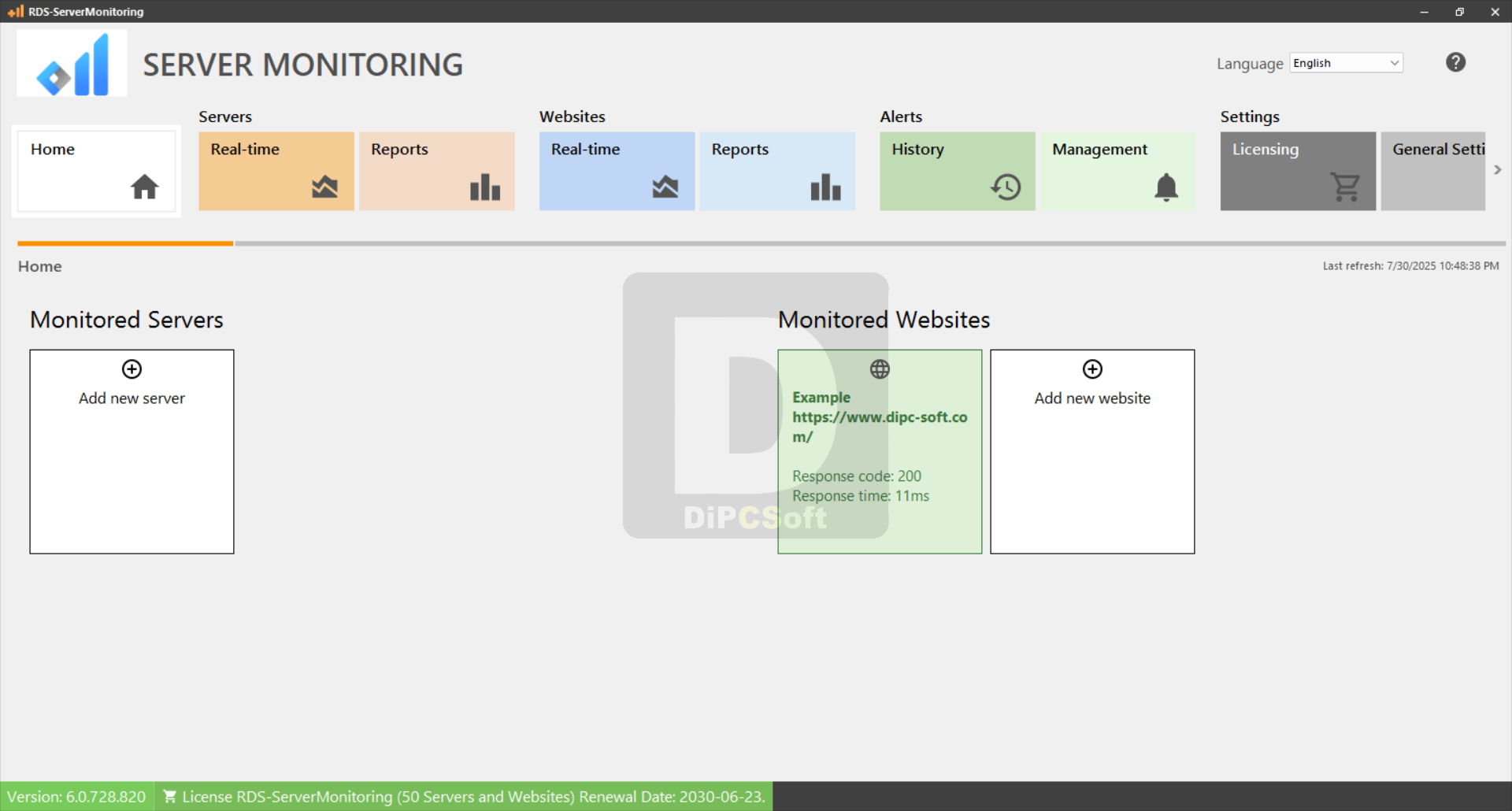Click the globe icon on Example website card

(880, 369)
